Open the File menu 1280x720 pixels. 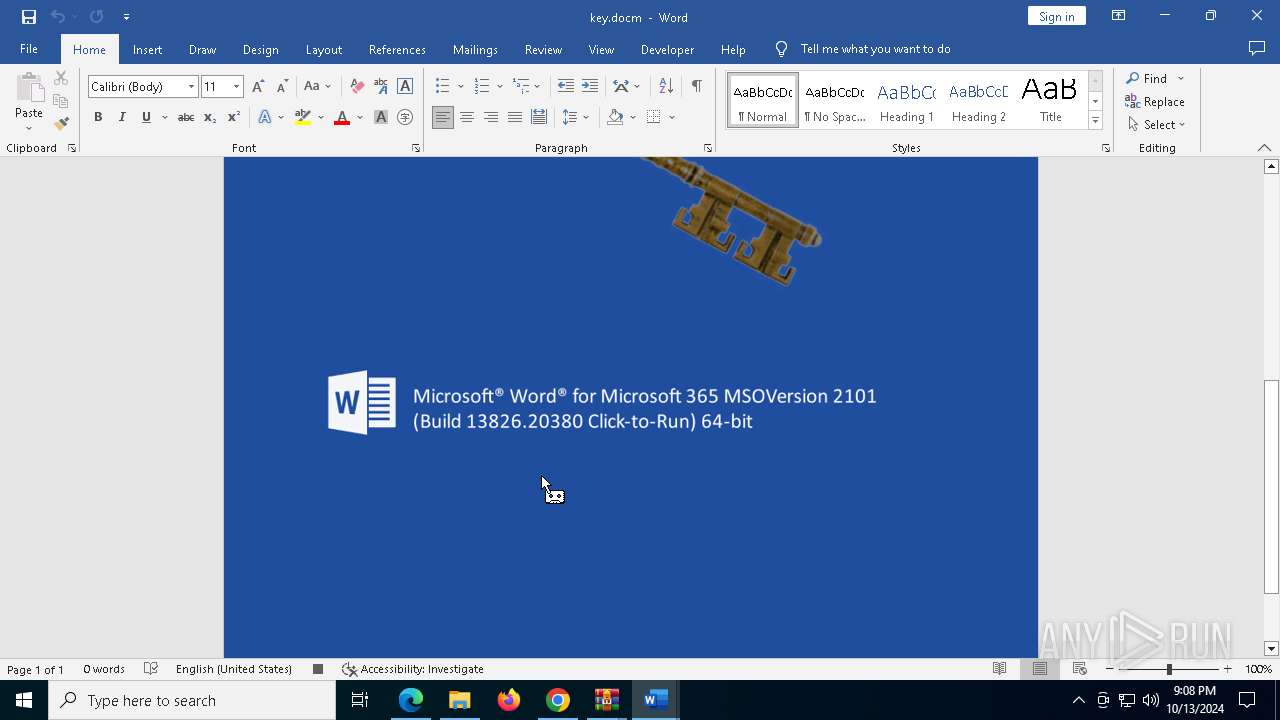[29, 49]
